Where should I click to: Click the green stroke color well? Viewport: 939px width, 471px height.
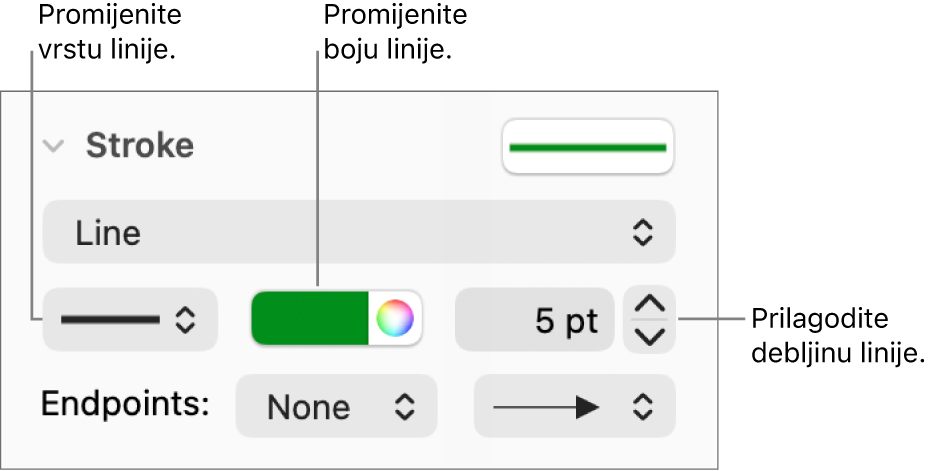pos(310,320)
